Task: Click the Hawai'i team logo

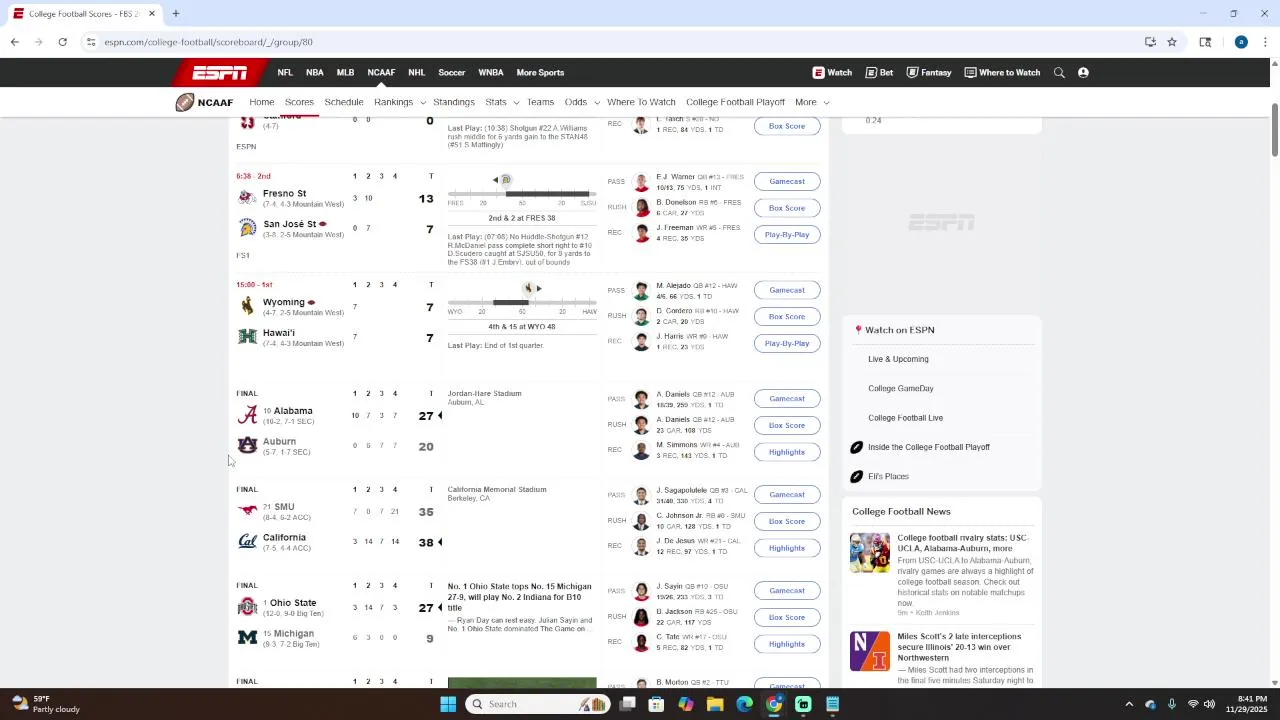Action: (x=247, y=337)
